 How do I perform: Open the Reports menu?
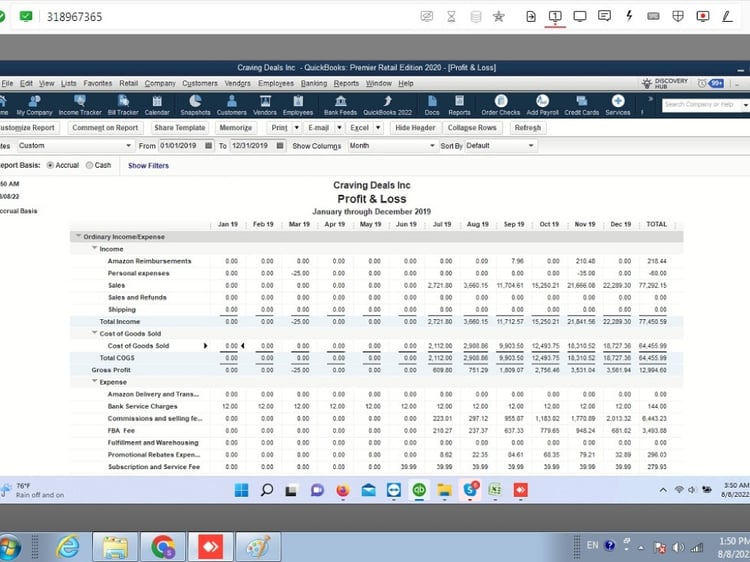pyautogui.click(x=346, y=83)
